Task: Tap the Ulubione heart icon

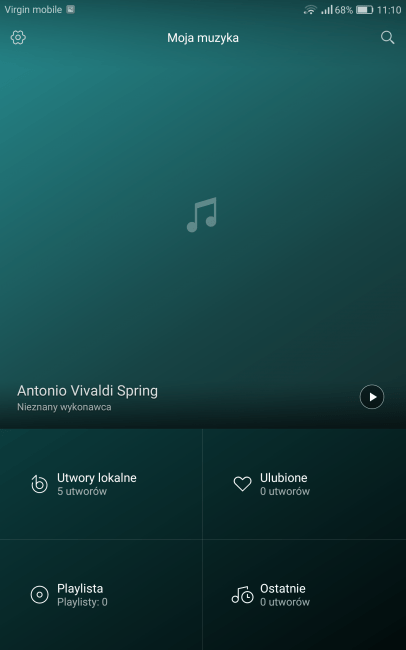Action: pyautogui.click(x=242, y=484)
